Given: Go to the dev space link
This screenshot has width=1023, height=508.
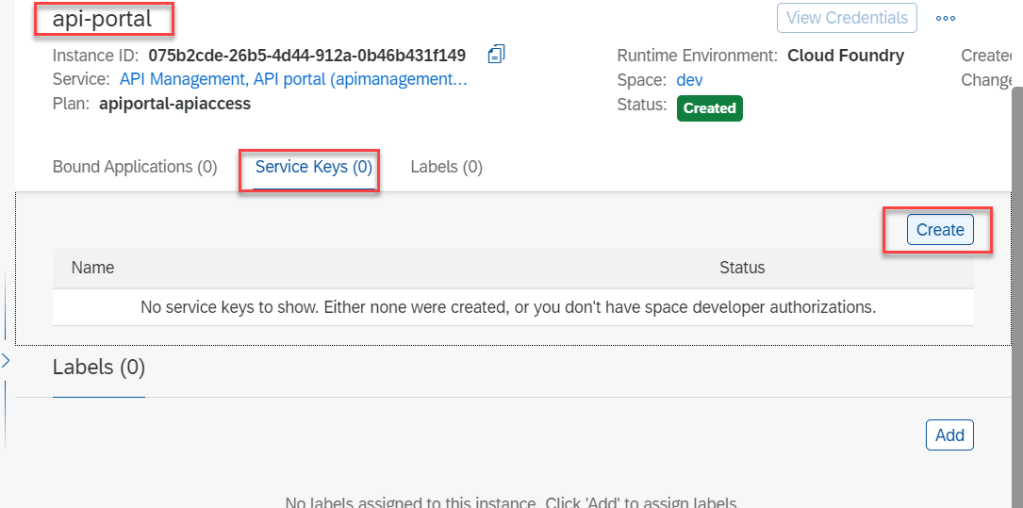Looking at the screenshot, I should coord(688,80).
